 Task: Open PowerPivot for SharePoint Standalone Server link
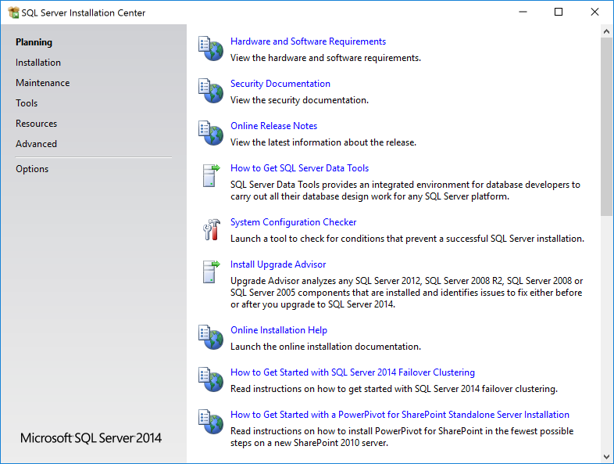tap(400, 415)
